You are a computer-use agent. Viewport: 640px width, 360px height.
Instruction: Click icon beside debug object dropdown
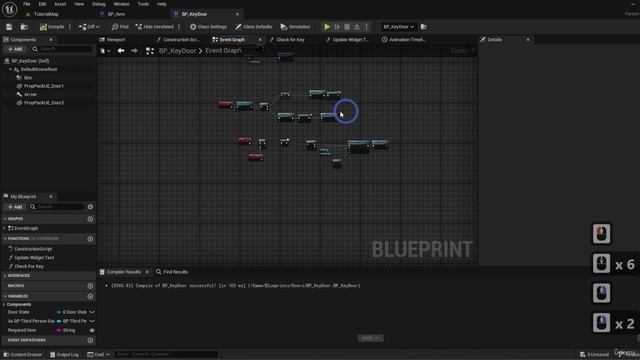click(424, 27)
